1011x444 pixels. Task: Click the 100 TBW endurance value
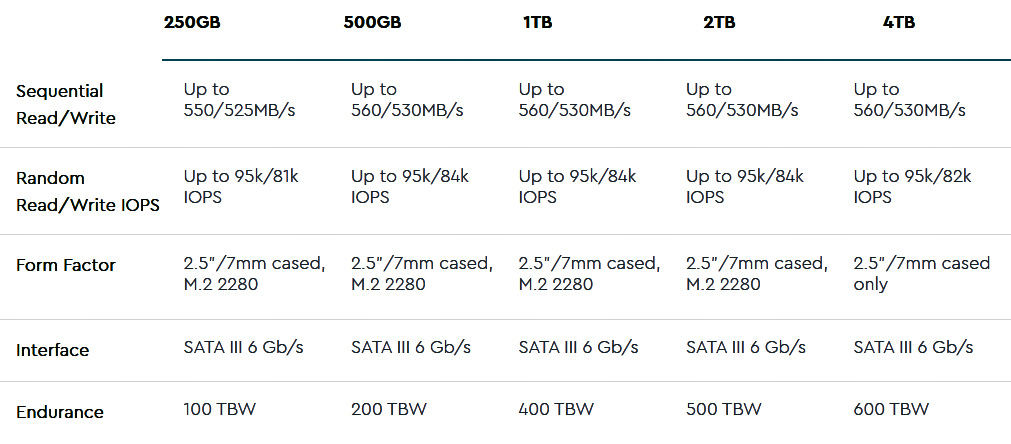point(221,409)
